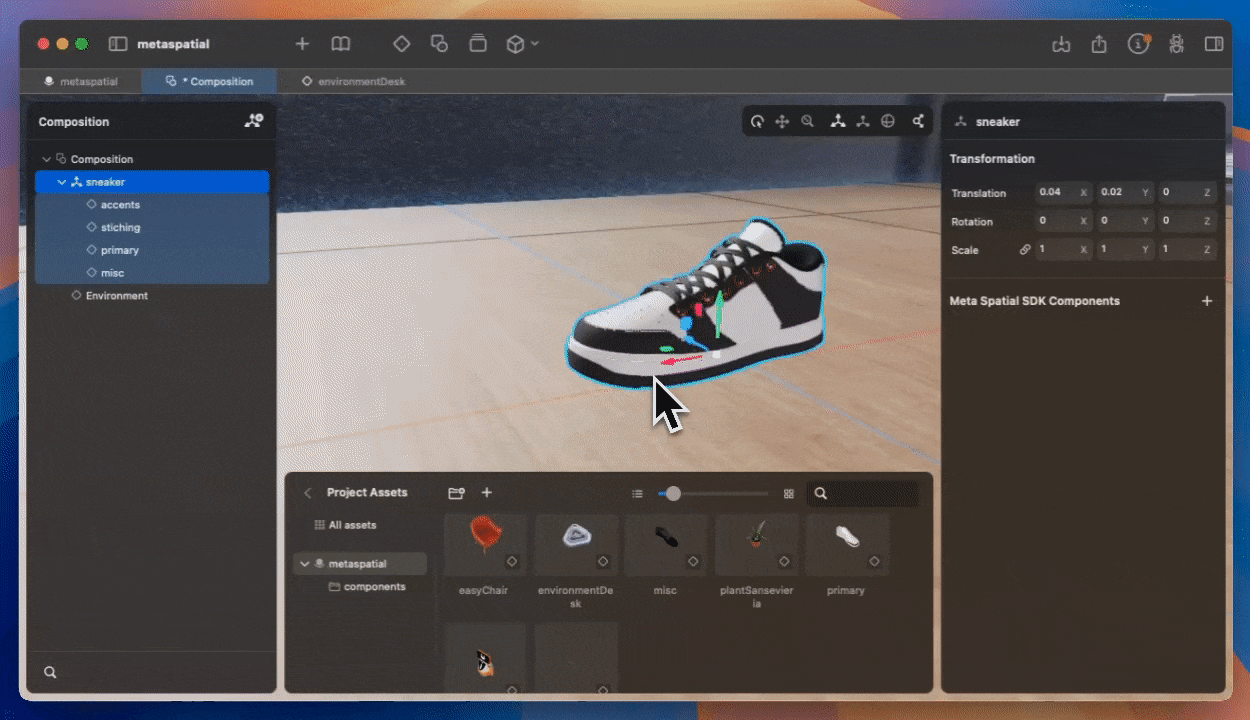Open the import panel via the download icon

click(1061, 44)
